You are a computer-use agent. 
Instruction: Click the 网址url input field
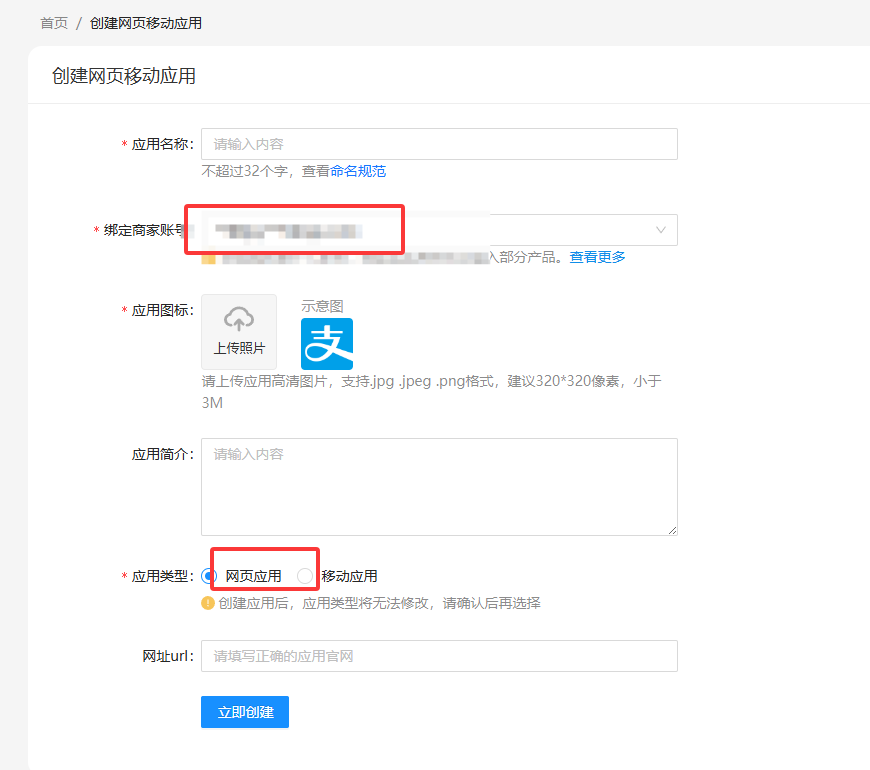(438, 655)
